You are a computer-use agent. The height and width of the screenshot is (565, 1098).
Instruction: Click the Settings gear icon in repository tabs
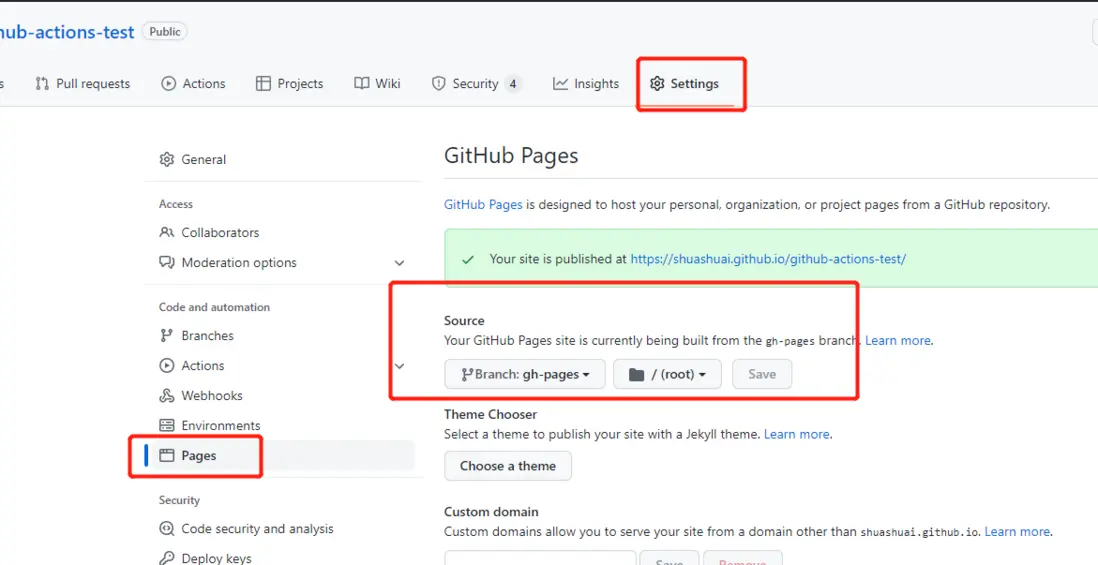point(657,84)
